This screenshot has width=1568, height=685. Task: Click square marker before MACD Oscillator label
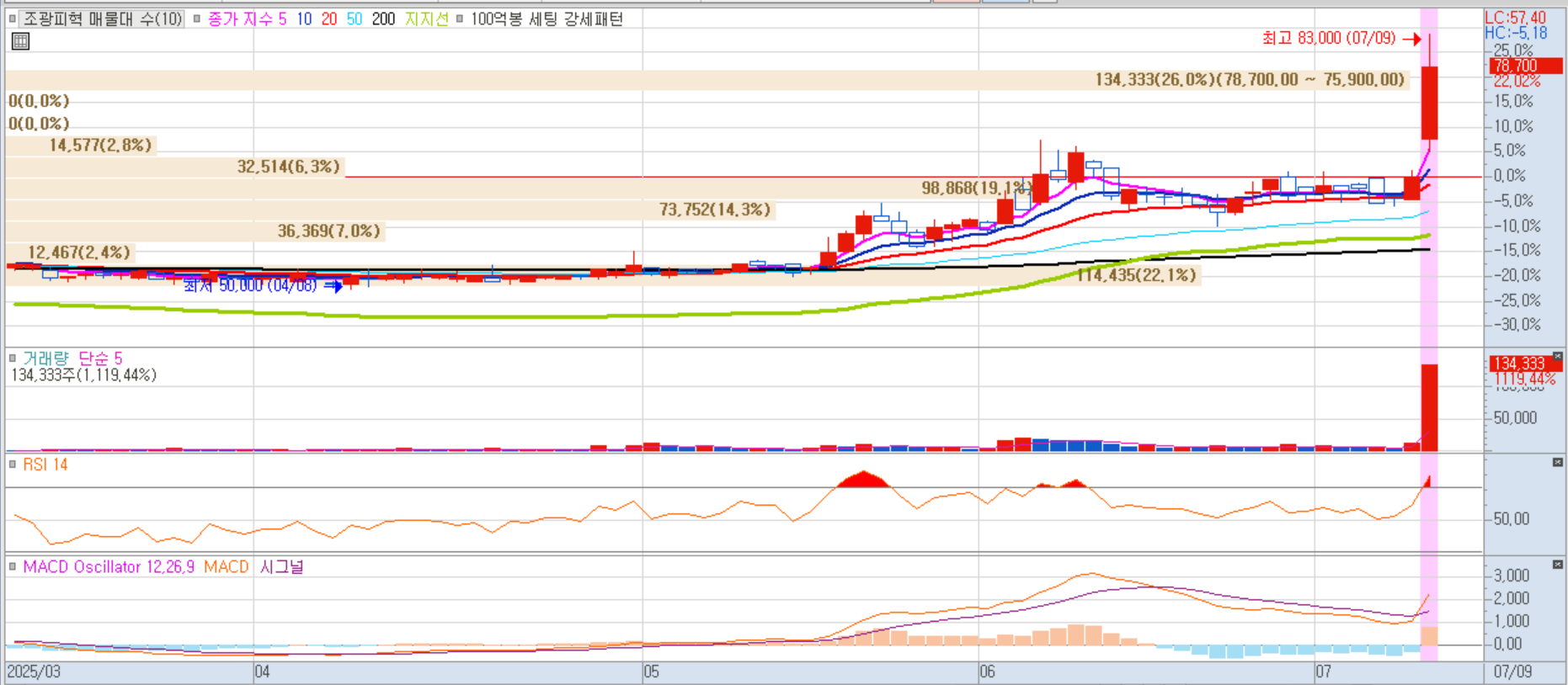pos(12,566)
